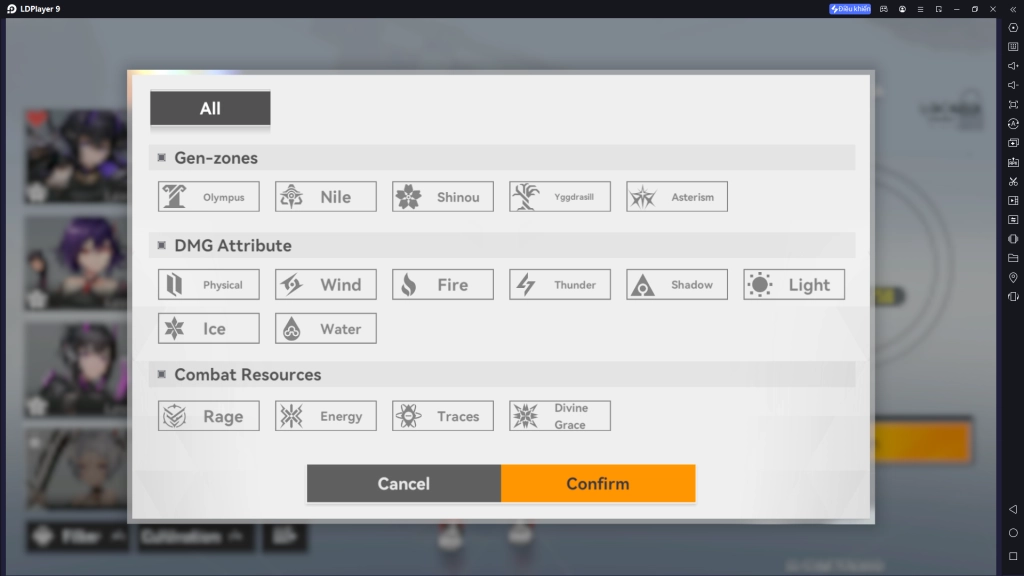Filter by Yggdrasill gen-zone

(x=560, y=197)
